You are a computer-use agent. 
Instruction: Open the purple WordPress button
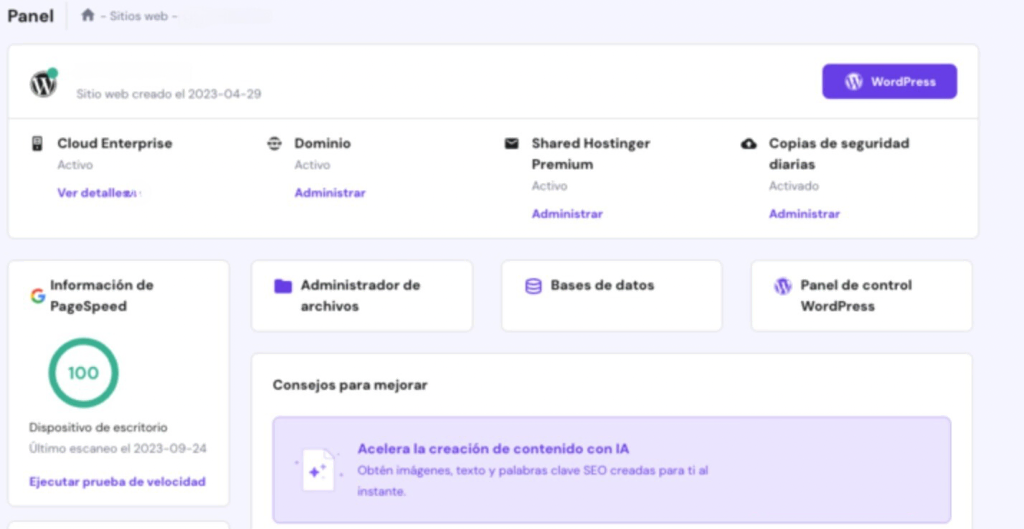point(889,82)
